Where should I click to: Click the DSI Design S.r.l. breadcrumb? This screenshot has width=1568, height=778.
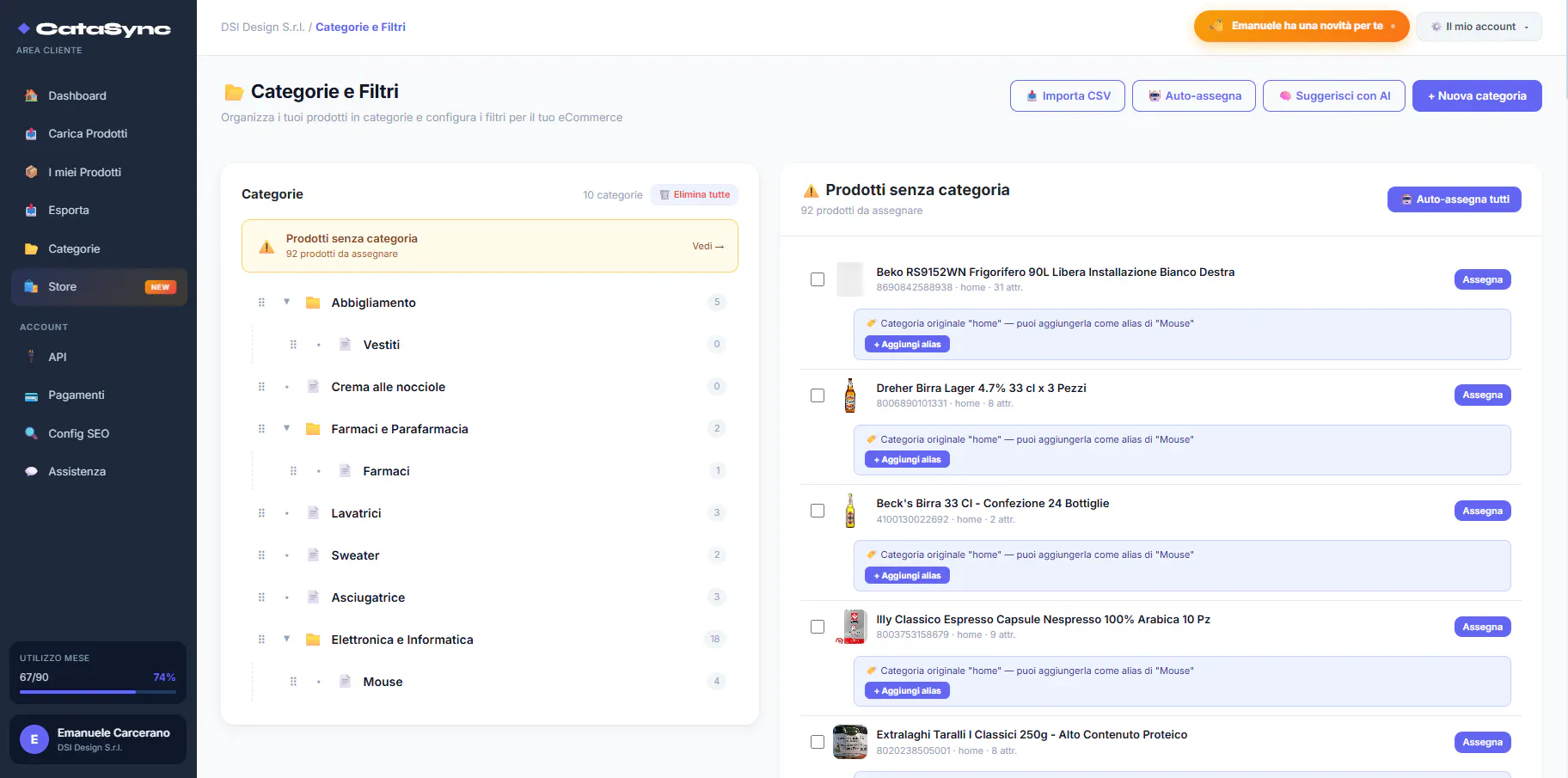[x=262, y=27]
